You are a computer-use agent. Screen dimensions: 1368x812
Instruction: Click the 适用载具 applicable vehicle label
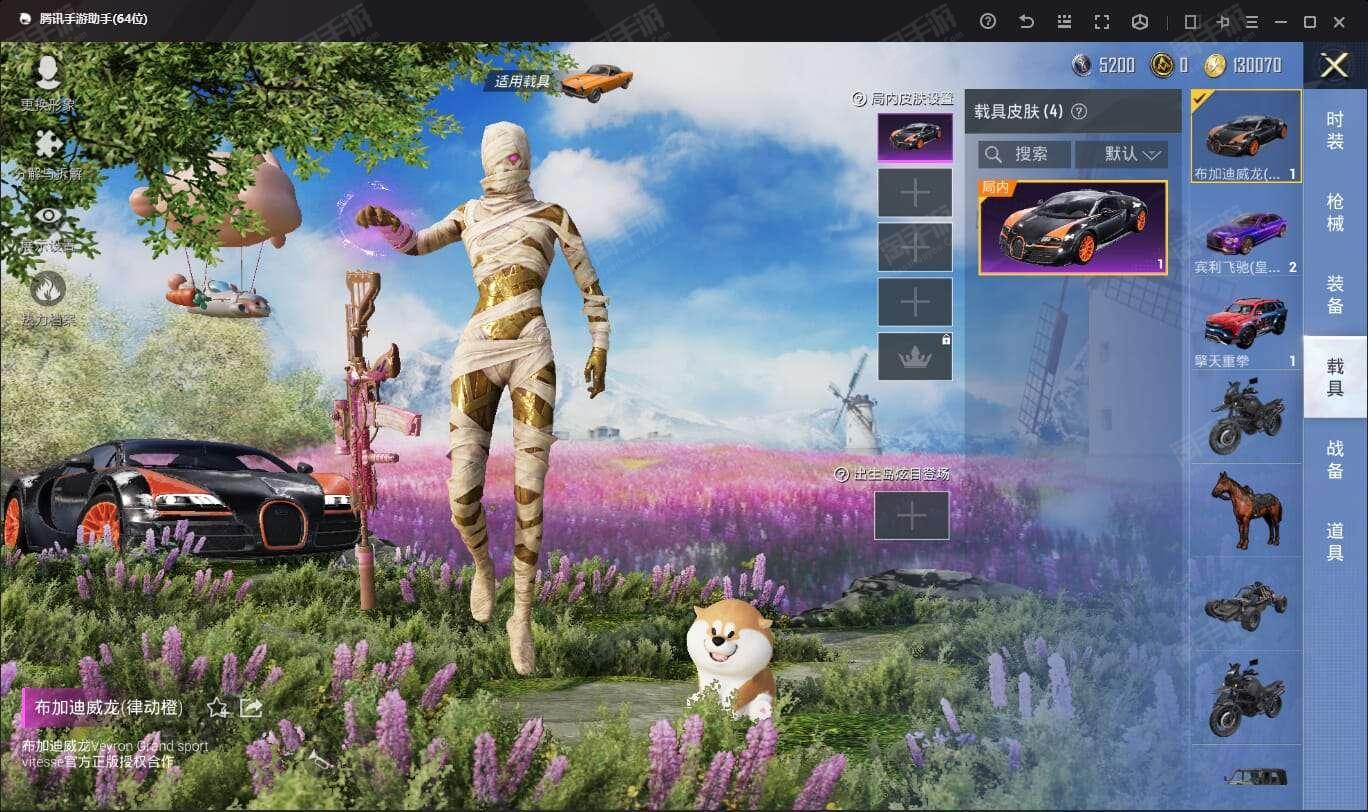(x=523, y=81)
